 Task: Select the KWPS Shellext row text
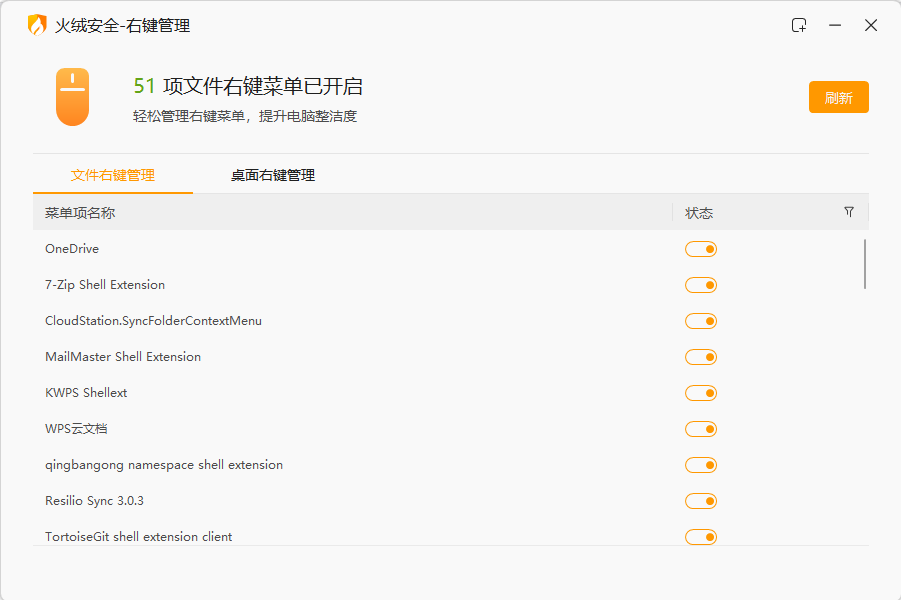86,393
